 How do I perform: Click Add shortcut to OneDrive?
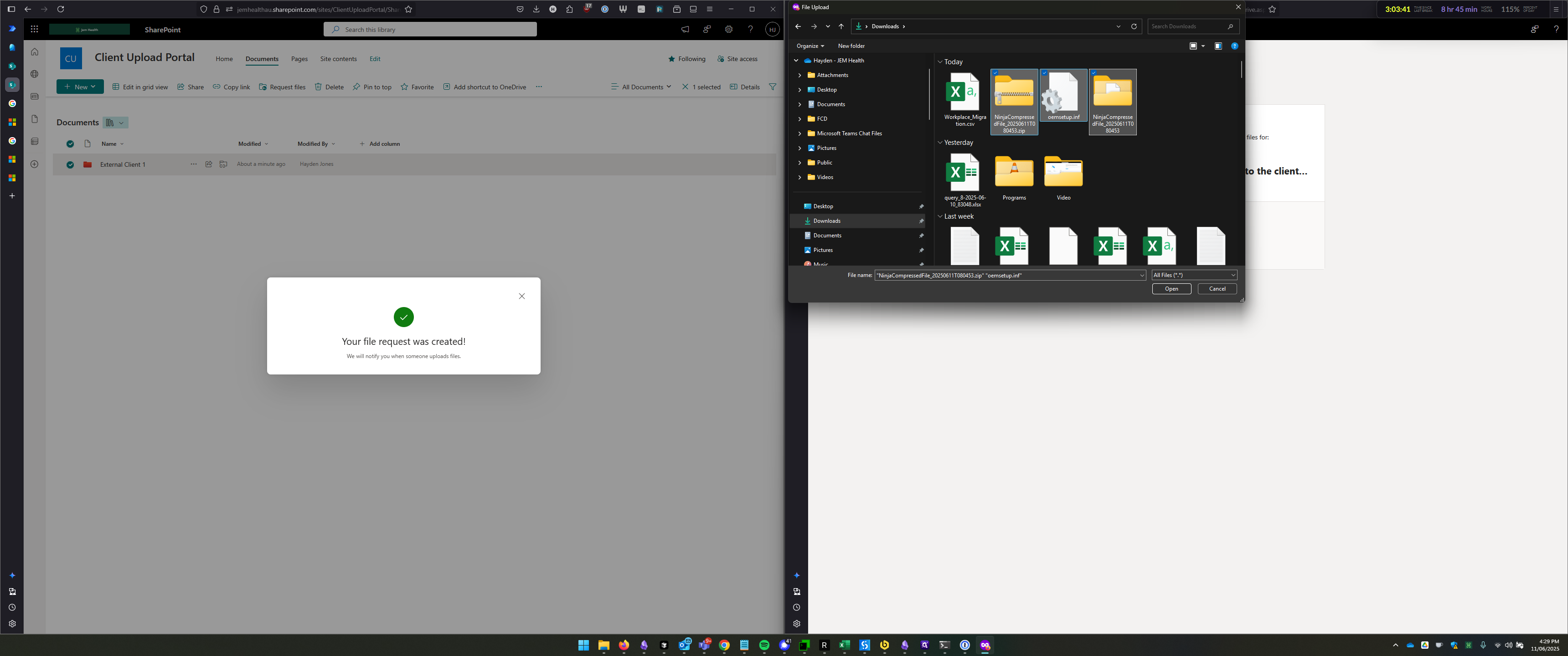point(485,87)
